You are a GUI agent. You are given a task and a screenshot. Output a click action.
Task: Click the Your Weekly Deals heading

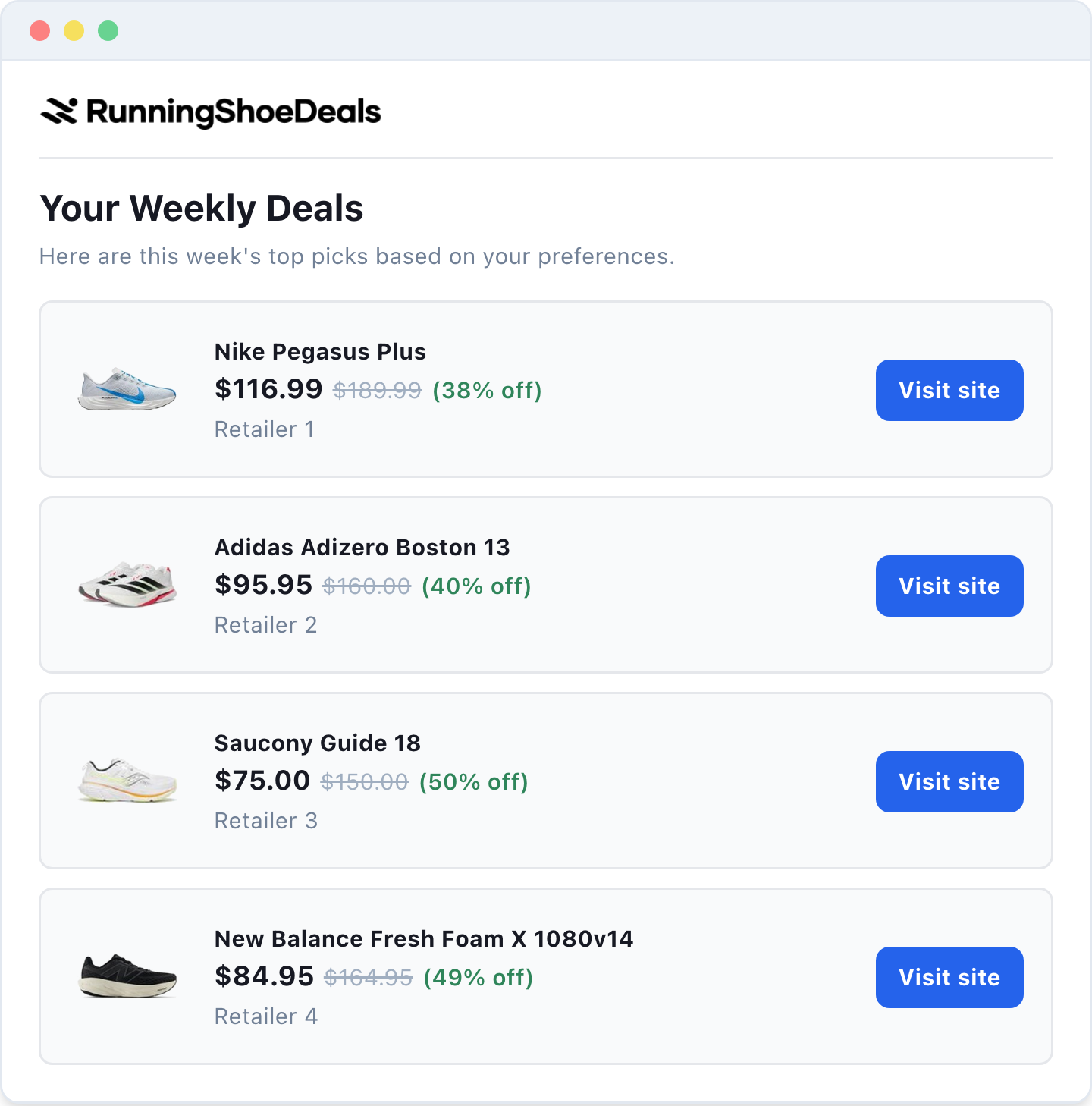pos(202,209)
